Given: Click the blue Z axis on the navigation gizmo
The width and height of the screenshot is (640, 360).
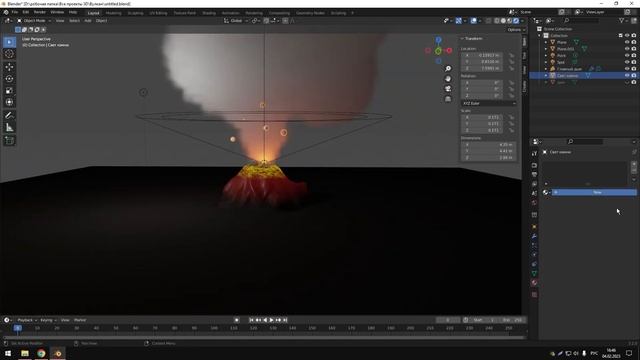Looking at the screenshot, I should 438,40.
